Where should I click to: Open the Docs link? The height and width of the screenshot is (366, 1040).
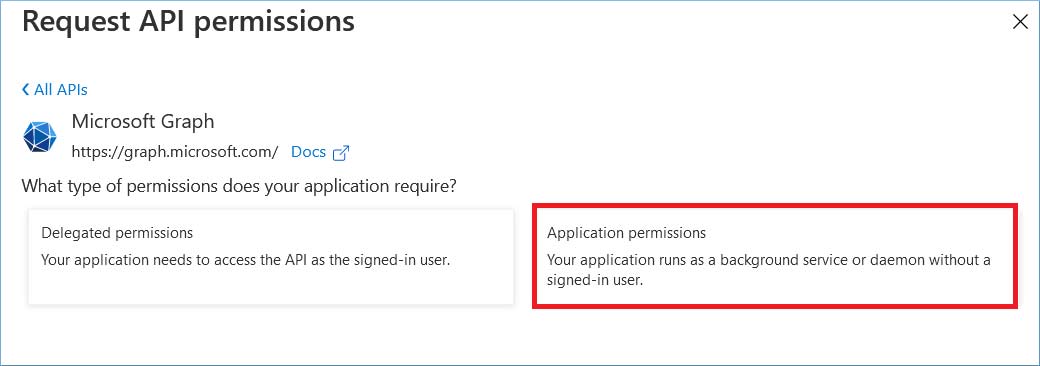coord(308,152)
